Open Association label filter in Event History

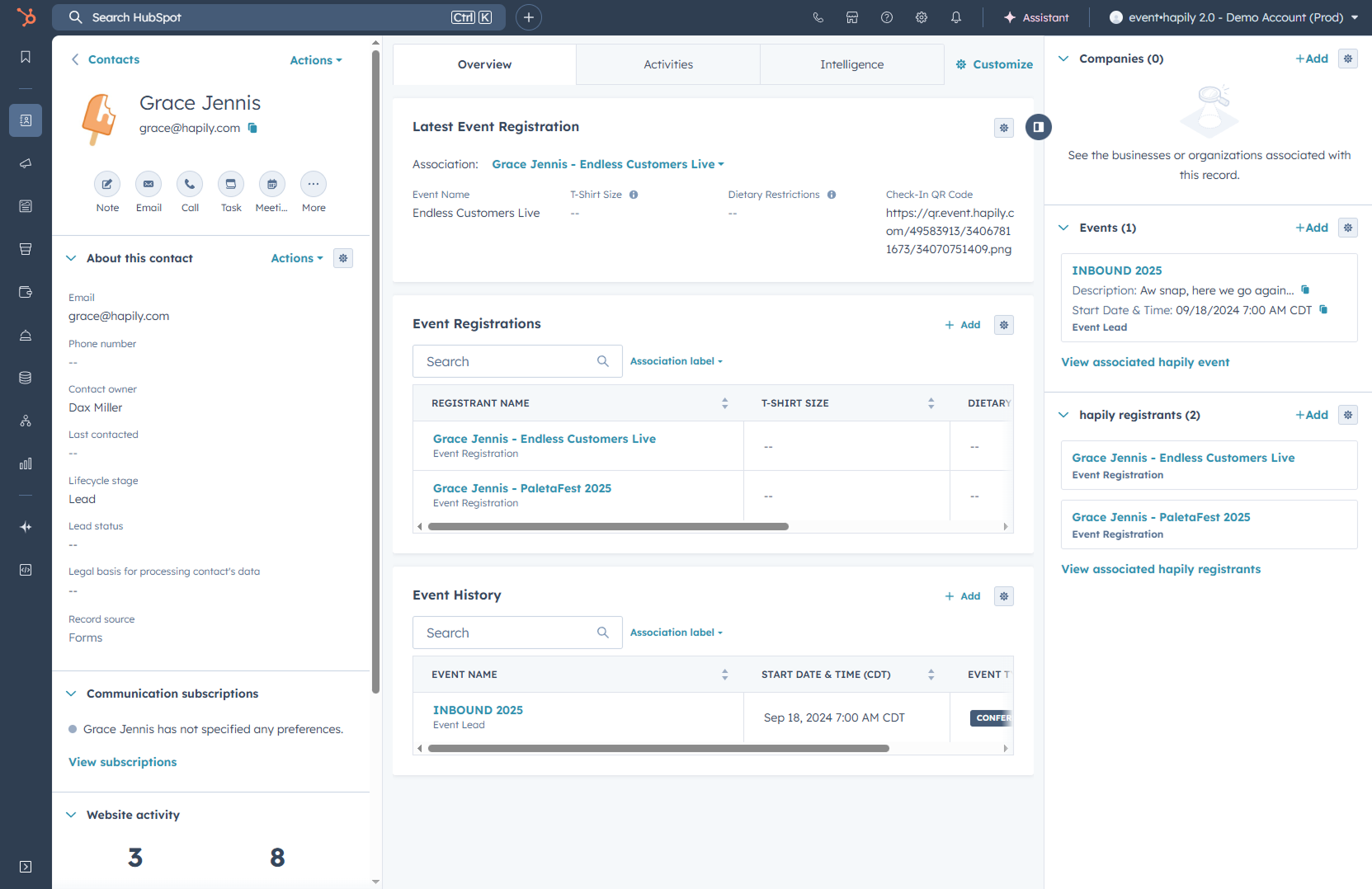click(677, 633)
